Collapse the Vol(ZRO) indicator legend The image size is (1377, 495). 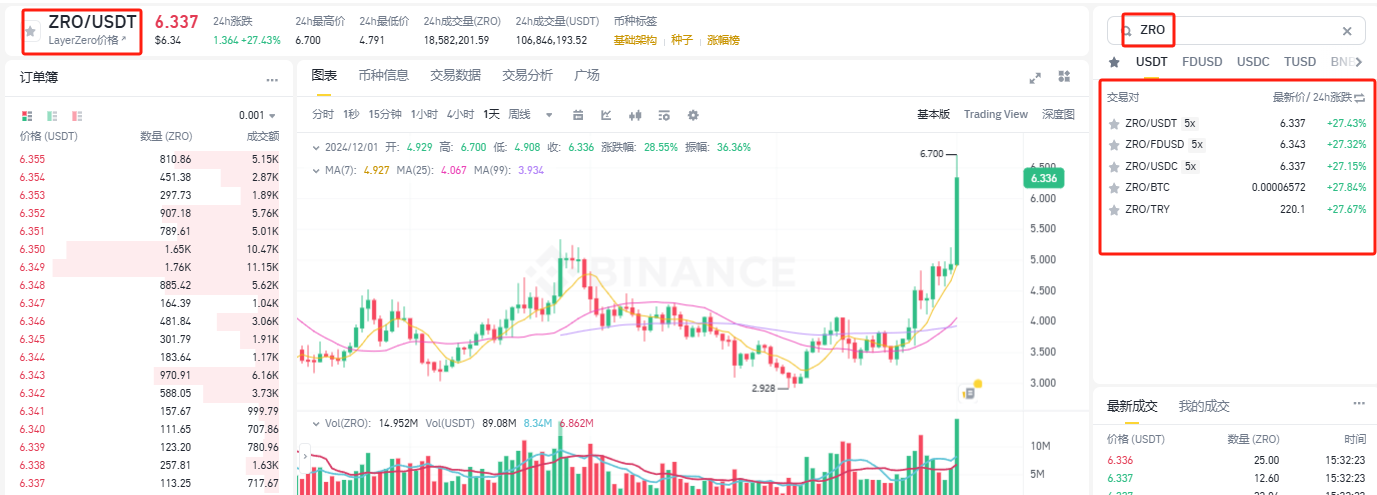(x=316, y=424)
